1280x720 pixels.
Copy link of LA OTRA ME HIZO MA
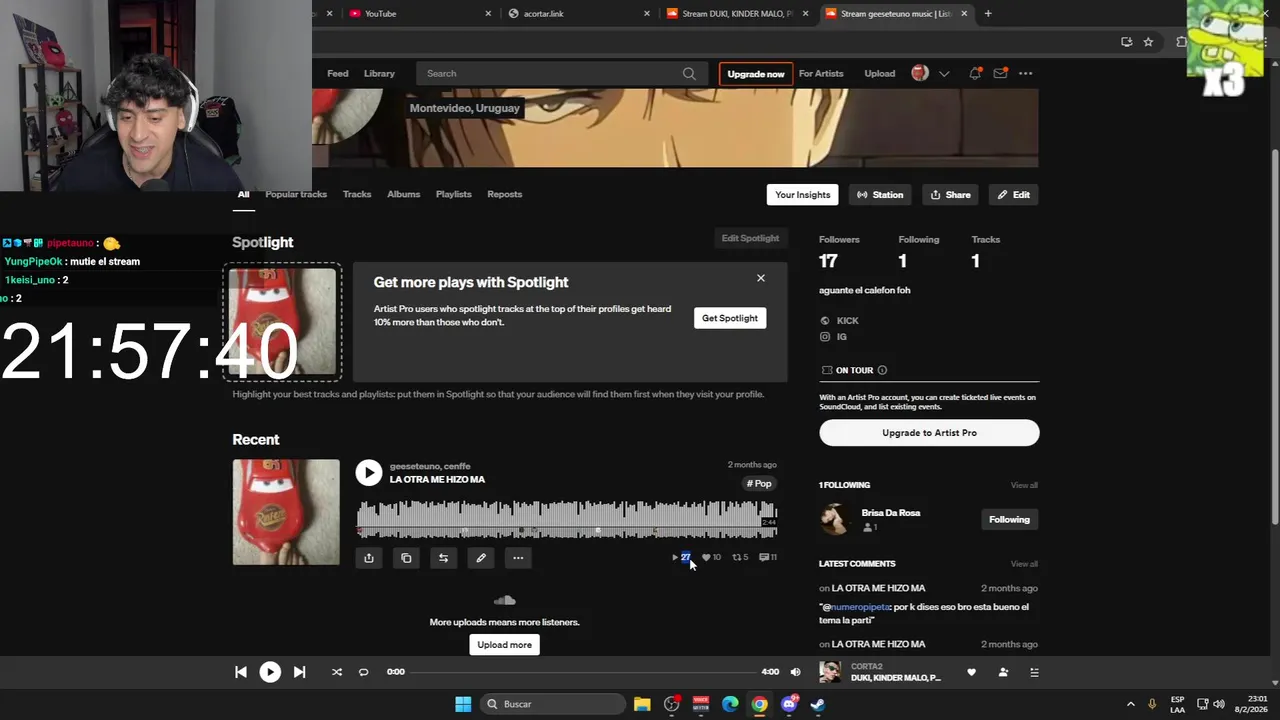click(406, 558)
